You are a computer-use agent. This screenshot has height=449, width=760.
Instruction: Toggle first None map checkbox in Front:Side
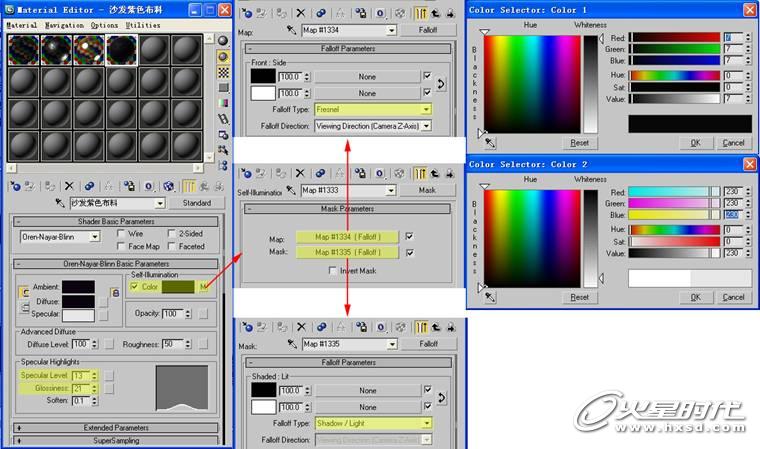pyautogui.click(x=427, y=76)
